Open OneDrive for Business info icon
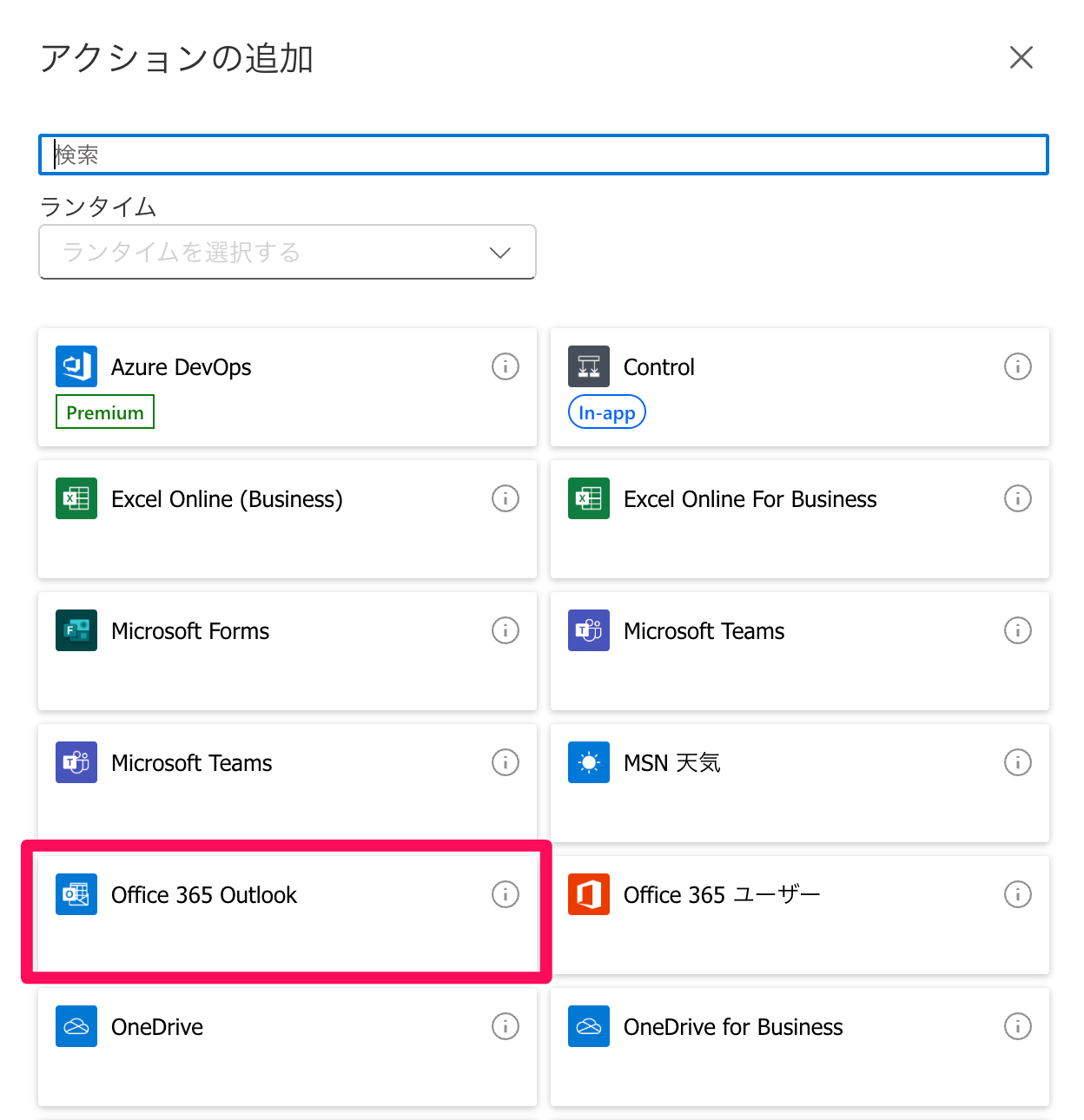This screenshot has width=1084, height=1120. [x=1018, y=1026]
